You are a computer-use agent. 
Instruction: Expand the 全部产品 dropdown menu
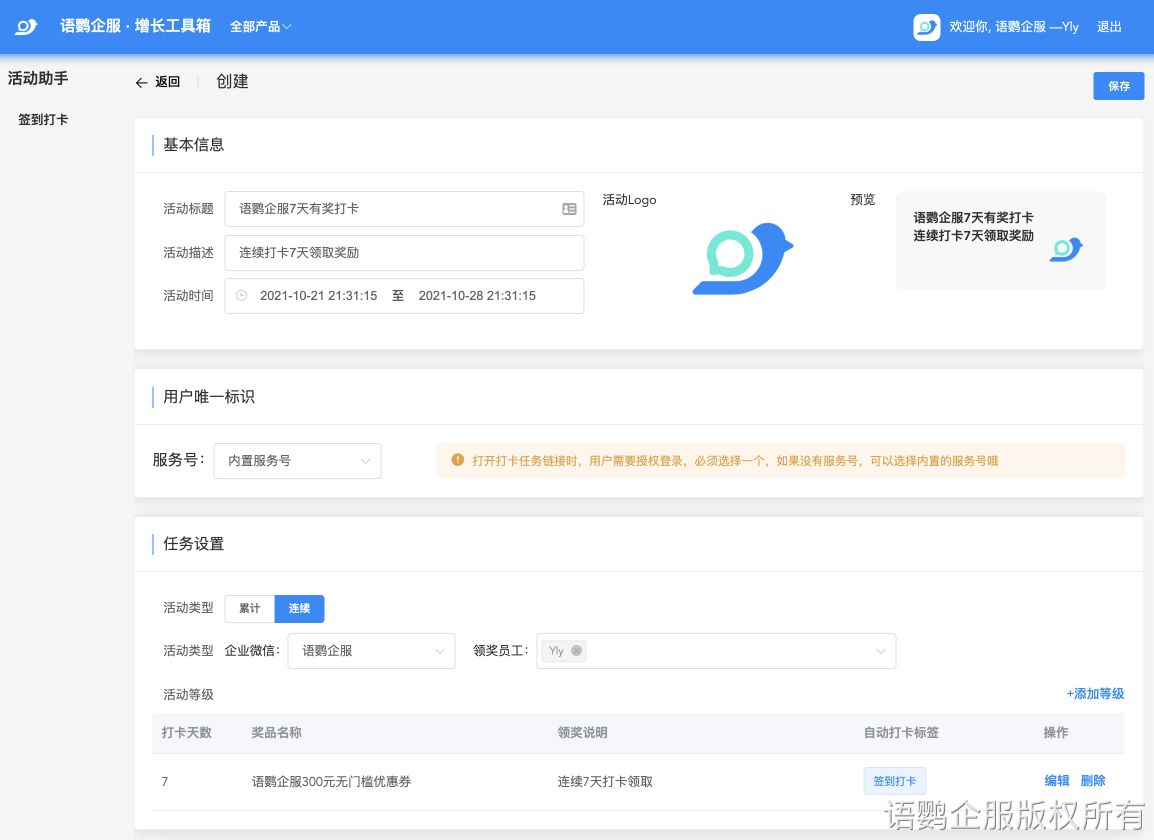tap(260, 27)
